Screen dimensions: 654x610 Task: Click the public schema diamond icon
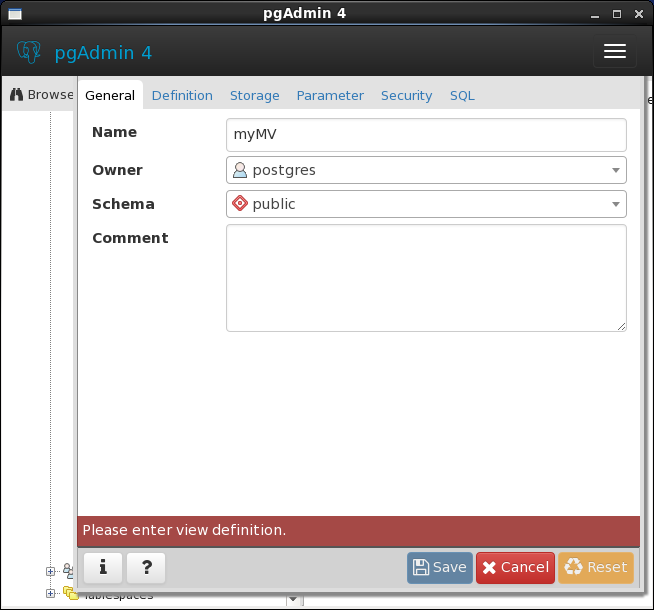[x=240, y=203]
